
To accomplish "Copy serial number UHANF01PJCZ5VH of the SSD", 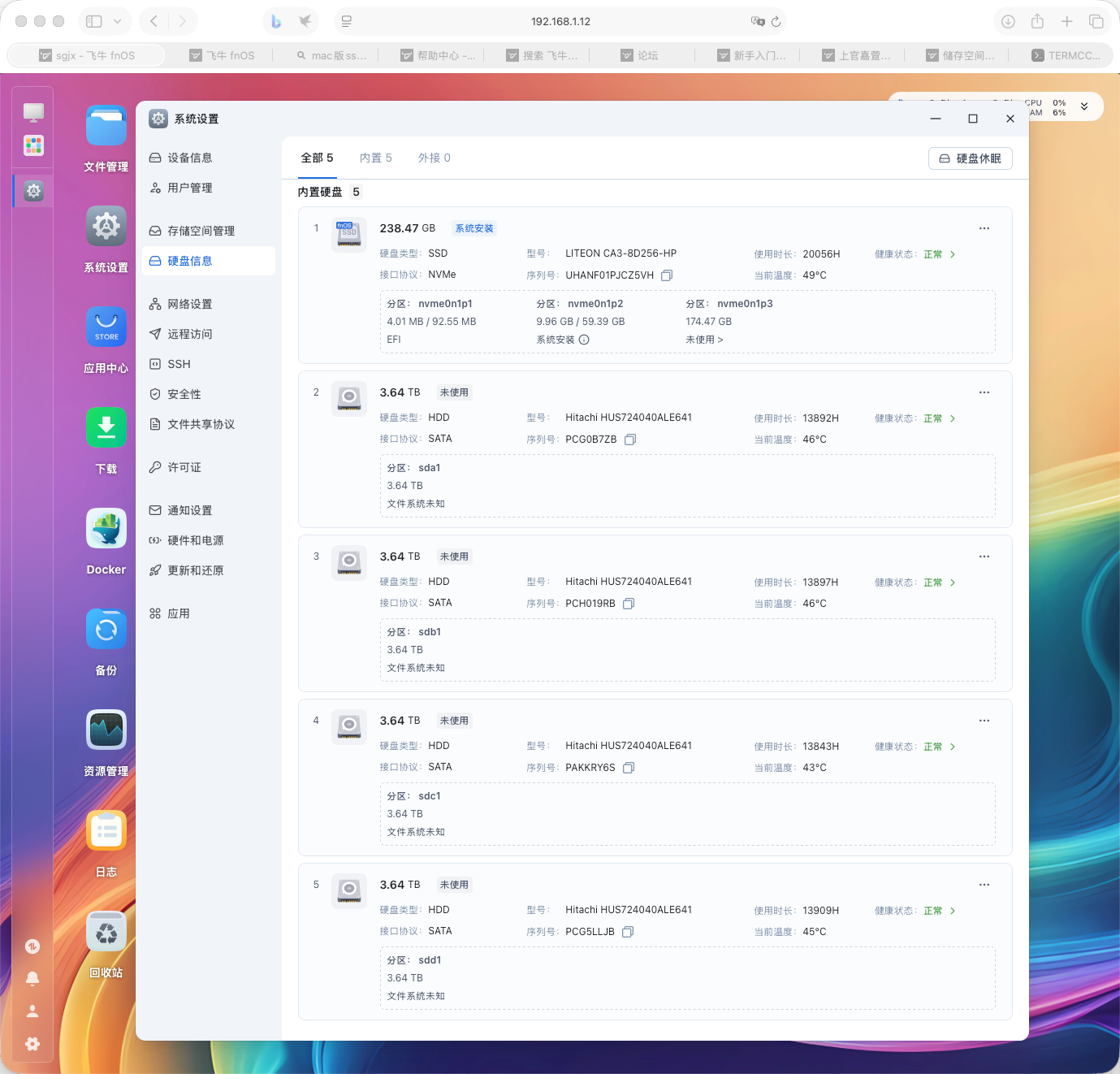I will pos(667,275).
